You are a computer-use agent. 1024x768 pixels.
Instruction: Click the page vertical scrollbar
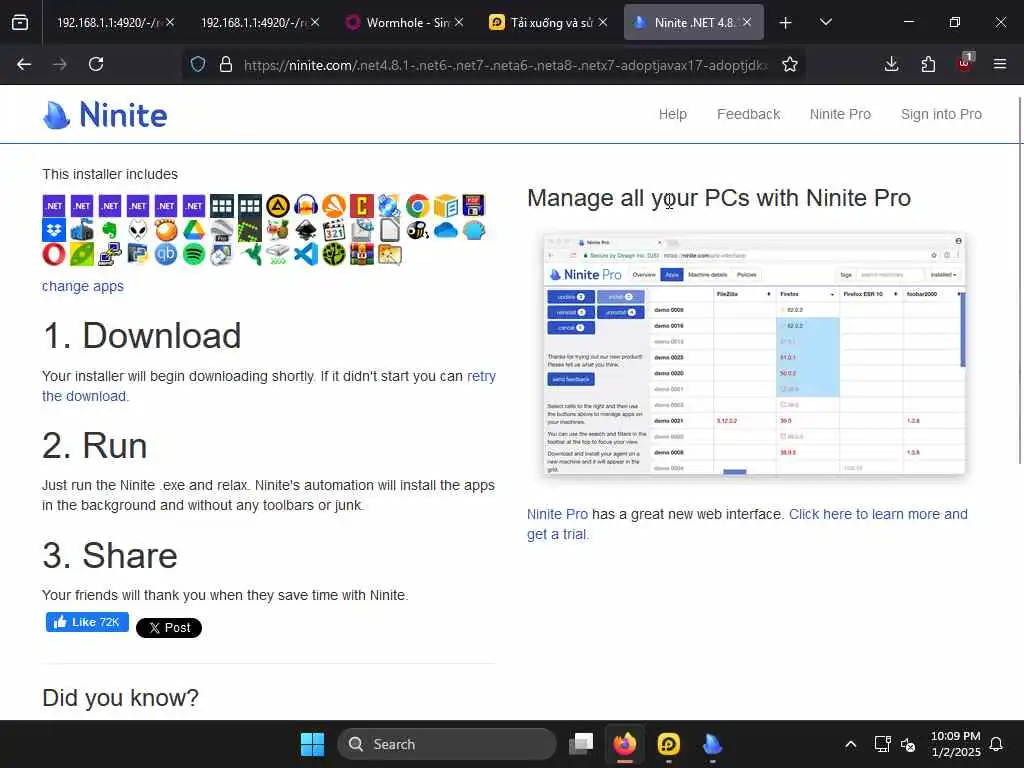(1020, 281)
